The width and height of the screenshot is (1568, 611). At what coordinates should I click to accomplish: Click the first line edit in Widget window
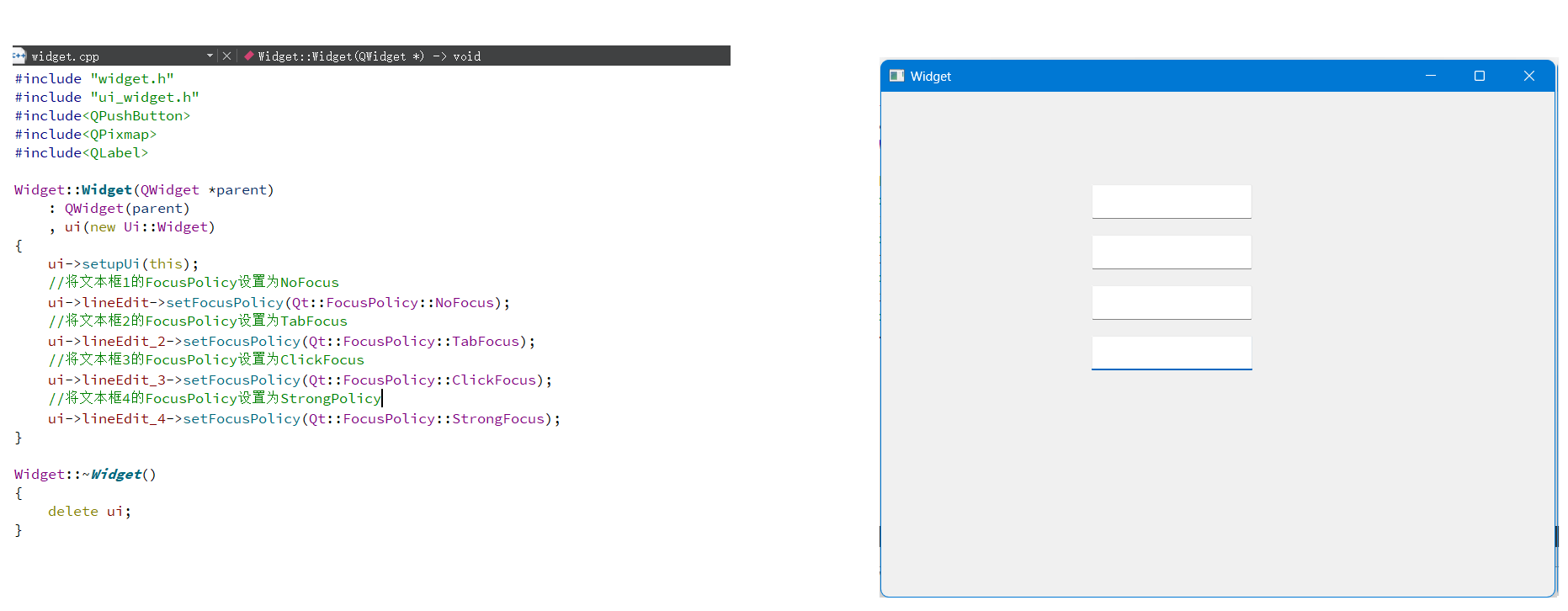[1172, 202]
